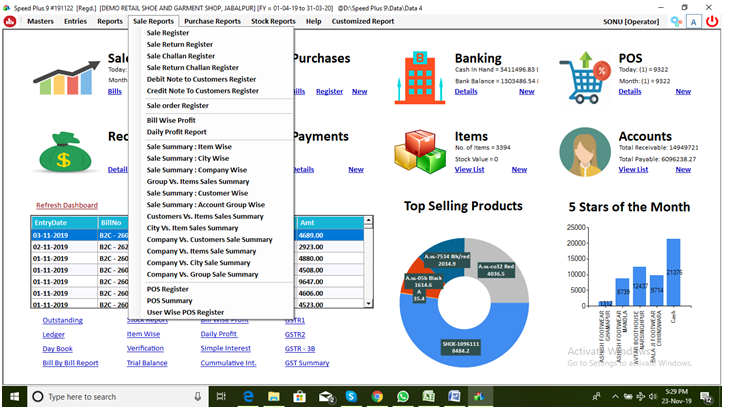The width and height of the screenshot is (752, 419).
Task: Open Word from the taskbar
Action: pyautogui.click(x=454, y=396)
